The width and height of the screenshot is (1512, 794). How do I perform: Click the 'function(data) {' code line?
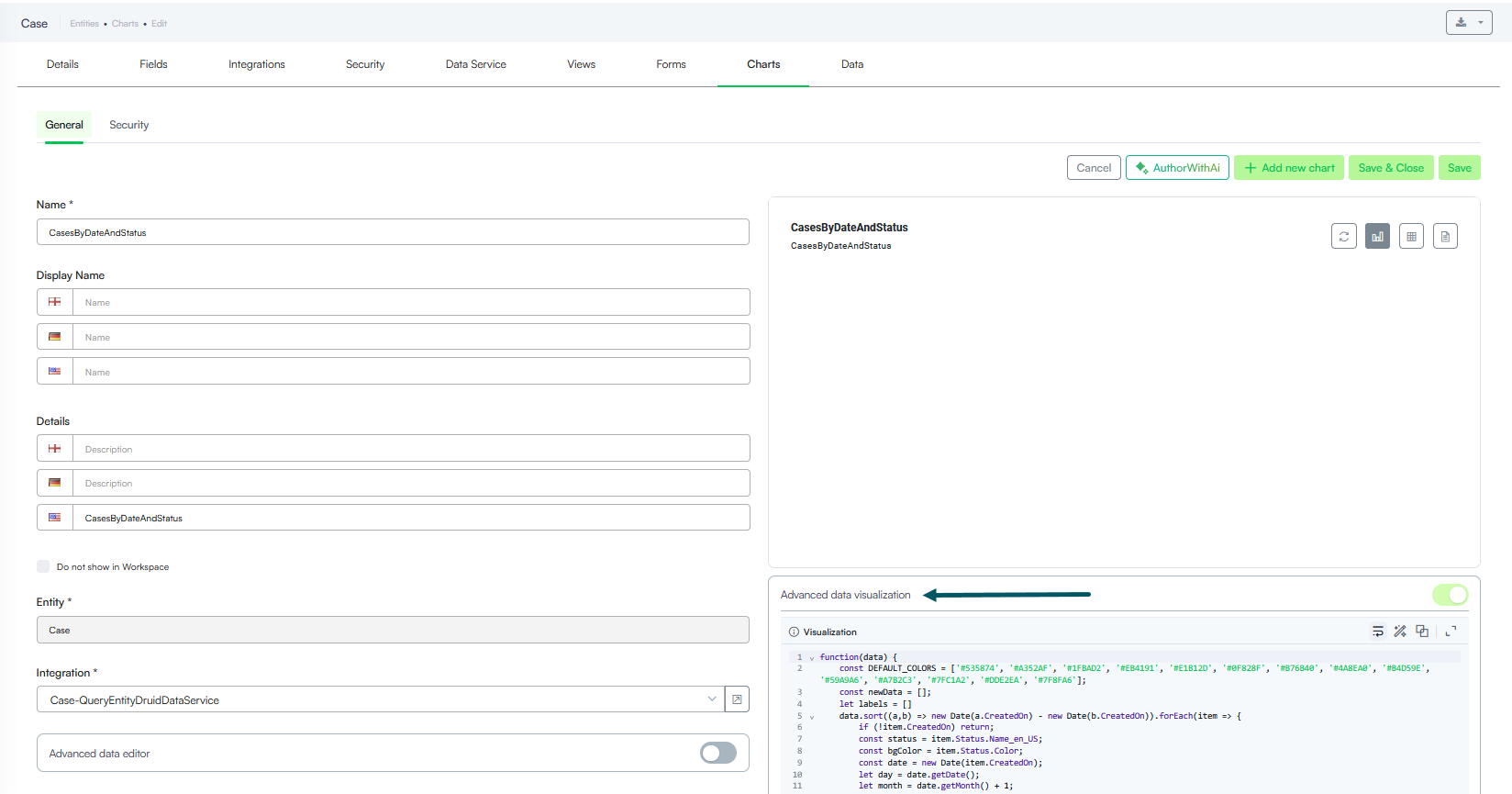pos(858,657)
